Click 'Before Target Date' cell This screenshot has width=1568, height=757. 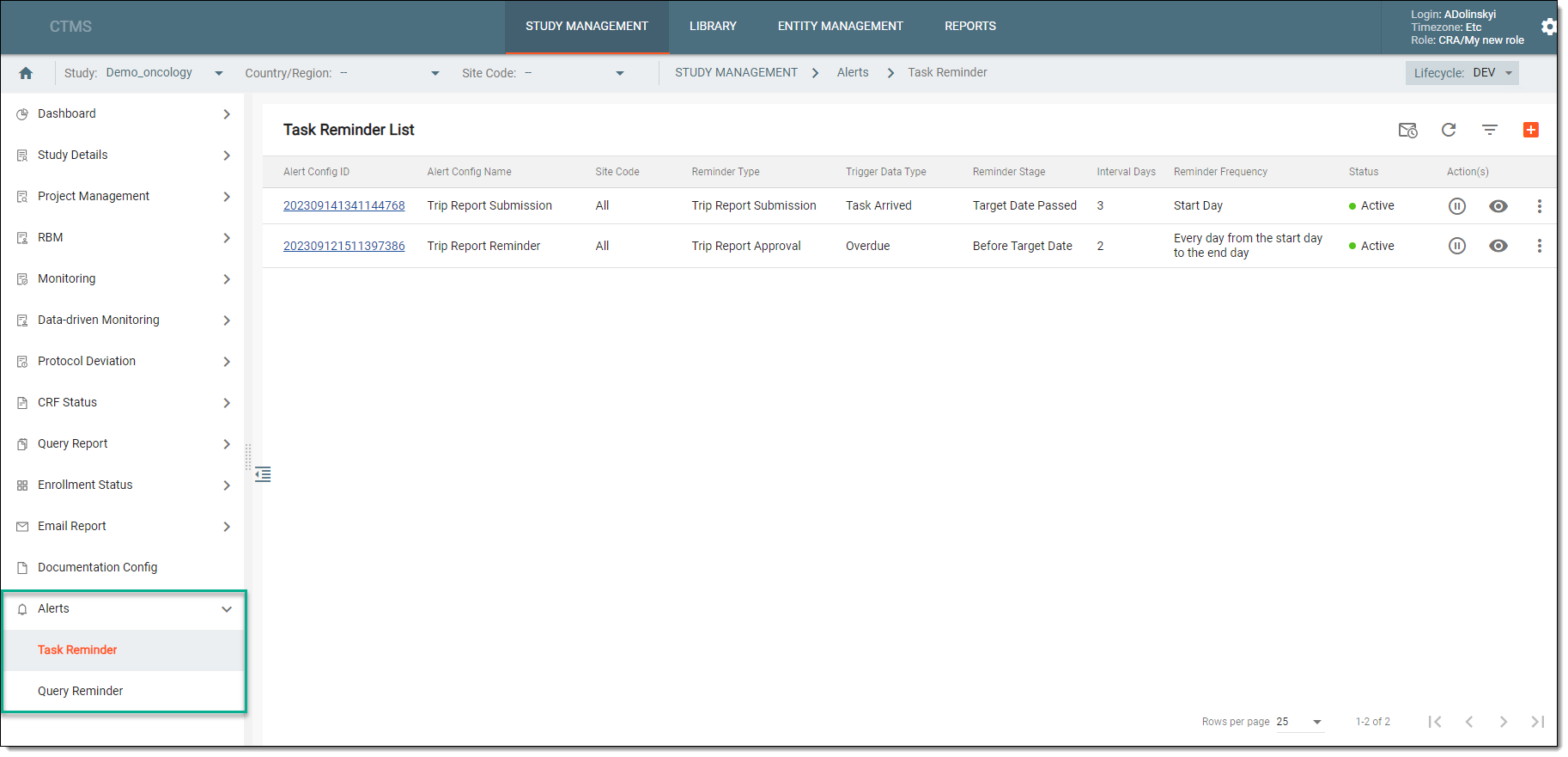click(1022, 247)
